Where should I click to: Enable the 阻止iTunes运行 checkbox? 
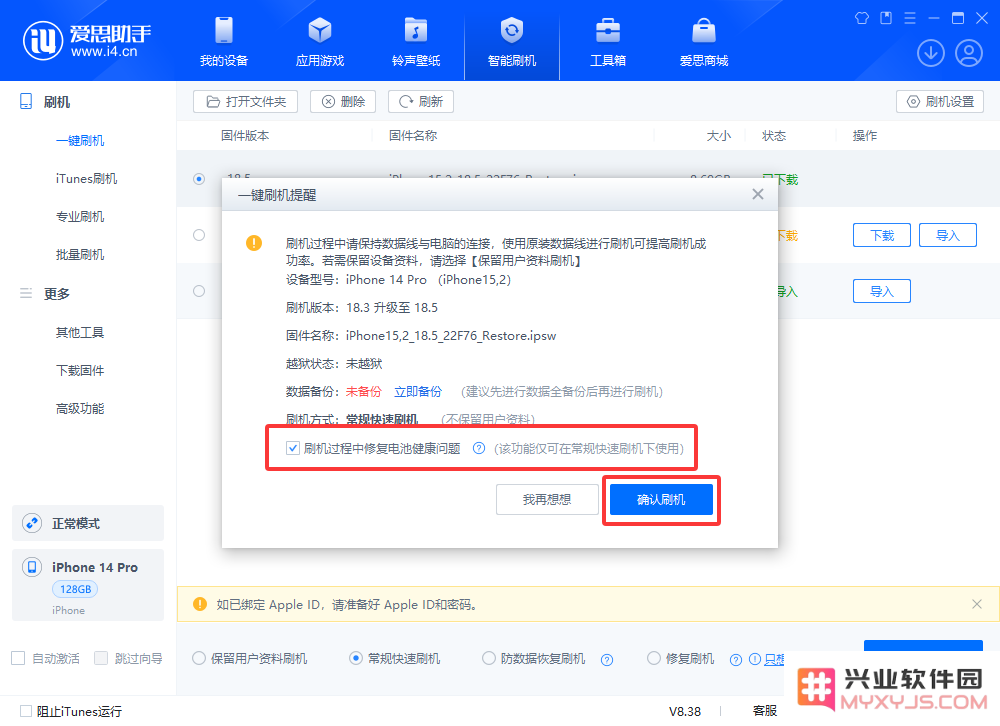(x=26, y=711)
